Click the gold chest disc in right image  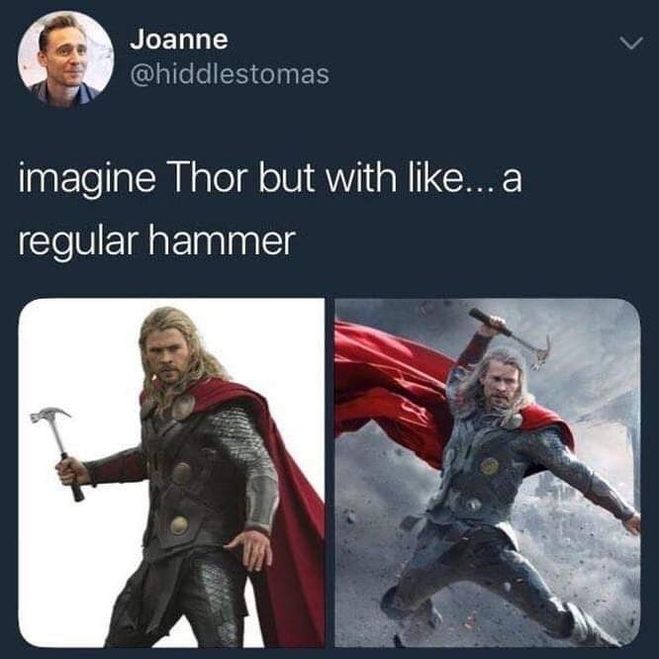tap(489, 466)
